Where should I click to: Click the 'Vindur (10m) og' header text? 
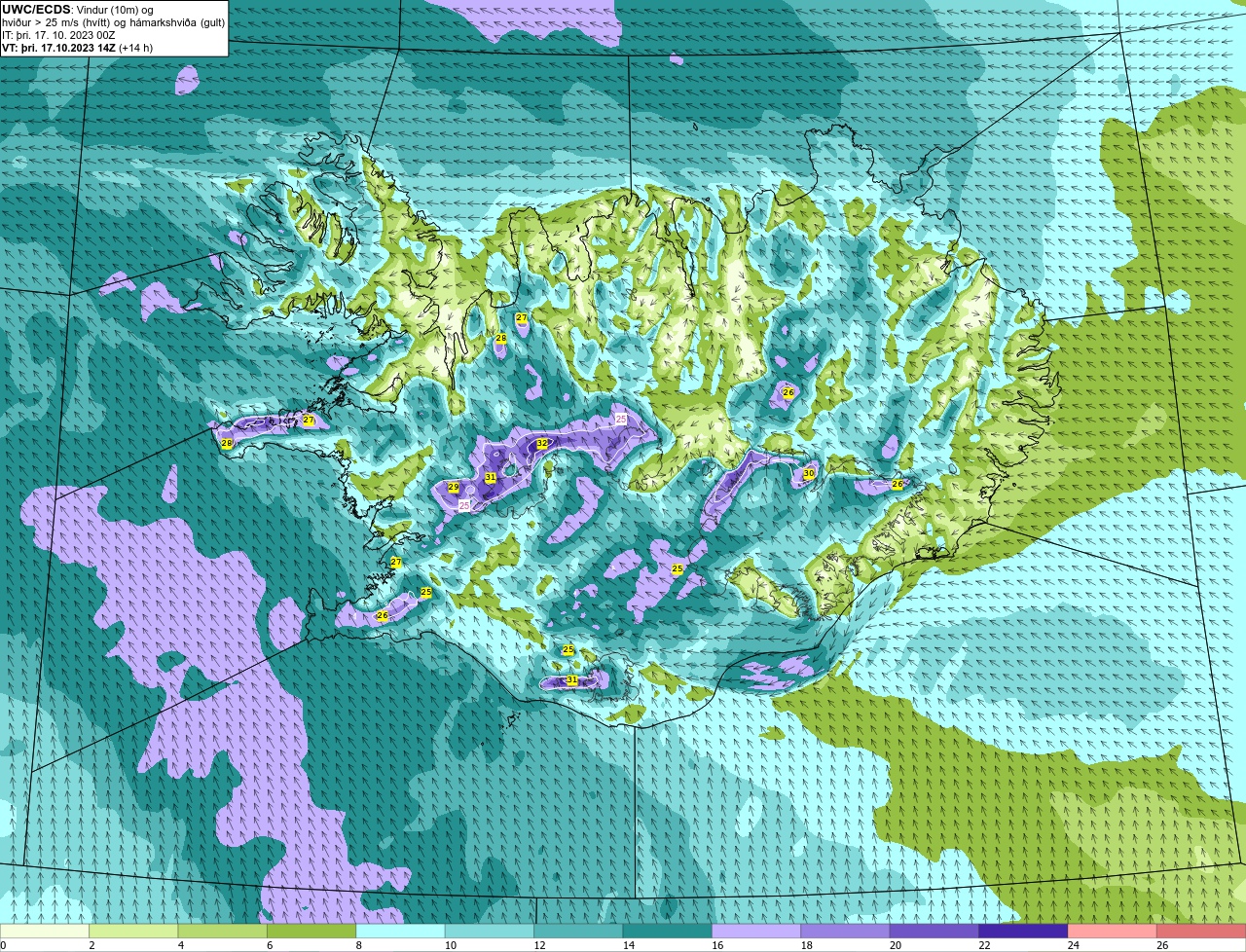(x=115, y=10)
